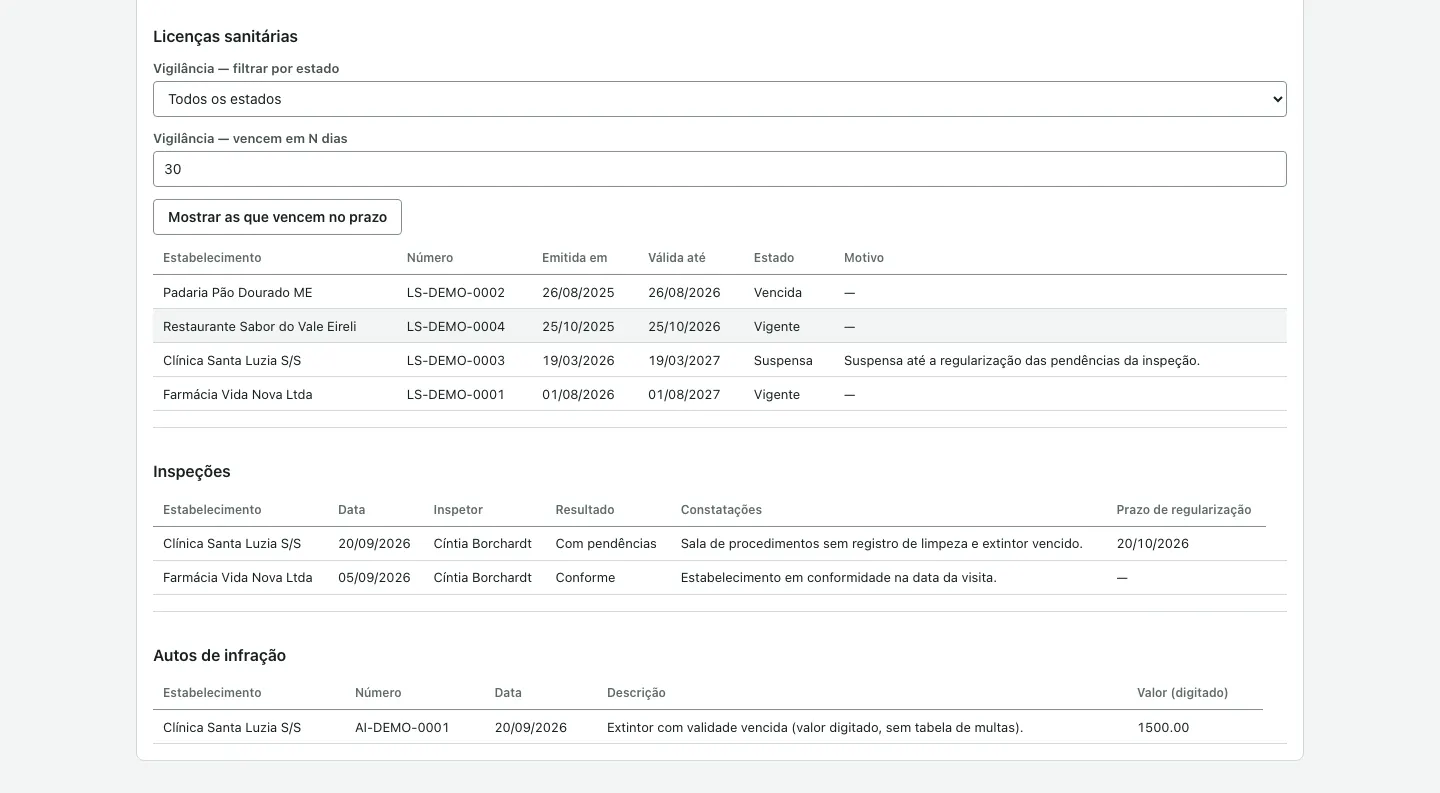The image size is (1440, 793).
Task: Click the 1500.00 infraction value cell
Action: [x=1163, y=728]
